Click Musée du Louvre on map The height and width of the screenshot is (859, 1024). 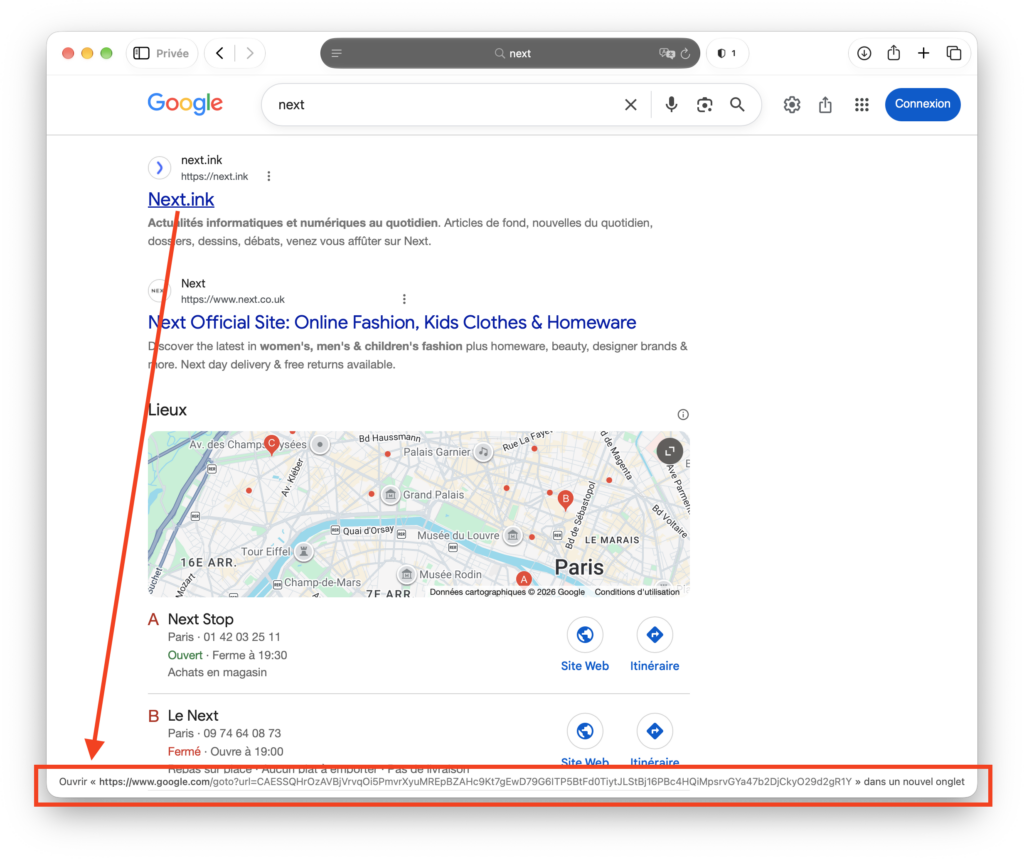click(468, 536)
